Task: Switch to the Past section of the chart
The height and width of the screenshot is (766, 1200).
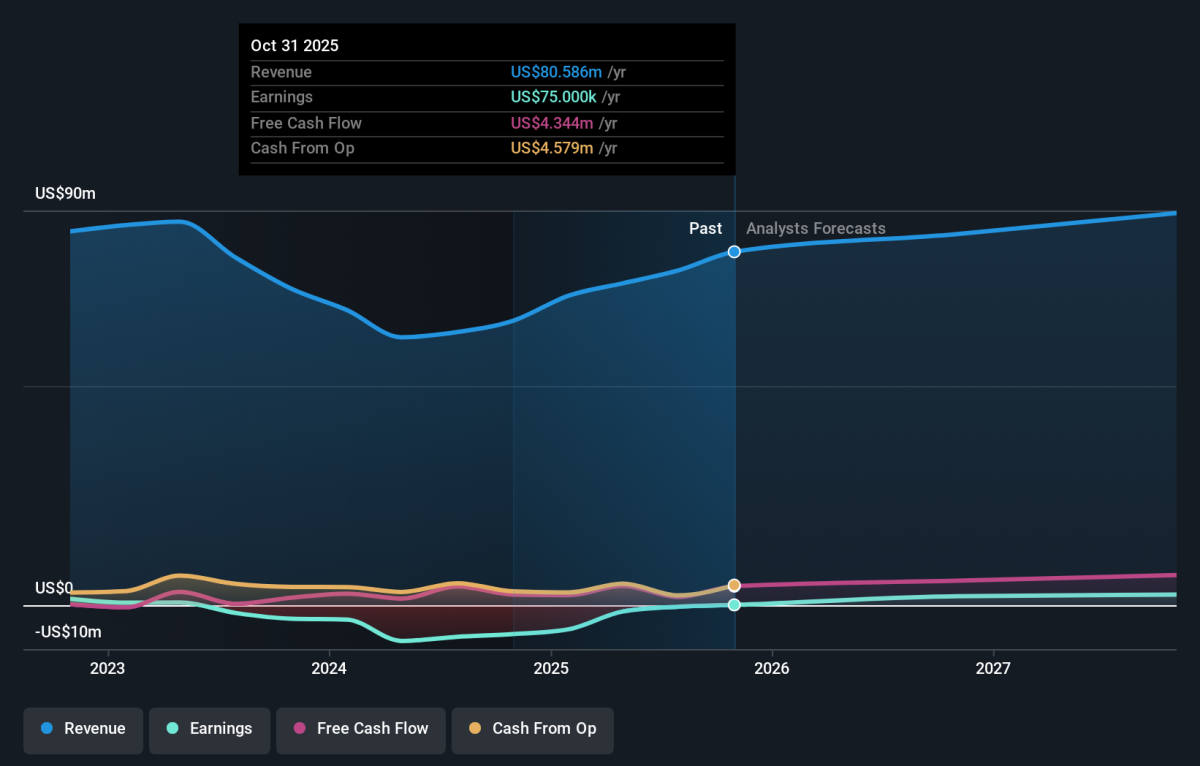Action: pyautogui.click(x=705, y=228)
